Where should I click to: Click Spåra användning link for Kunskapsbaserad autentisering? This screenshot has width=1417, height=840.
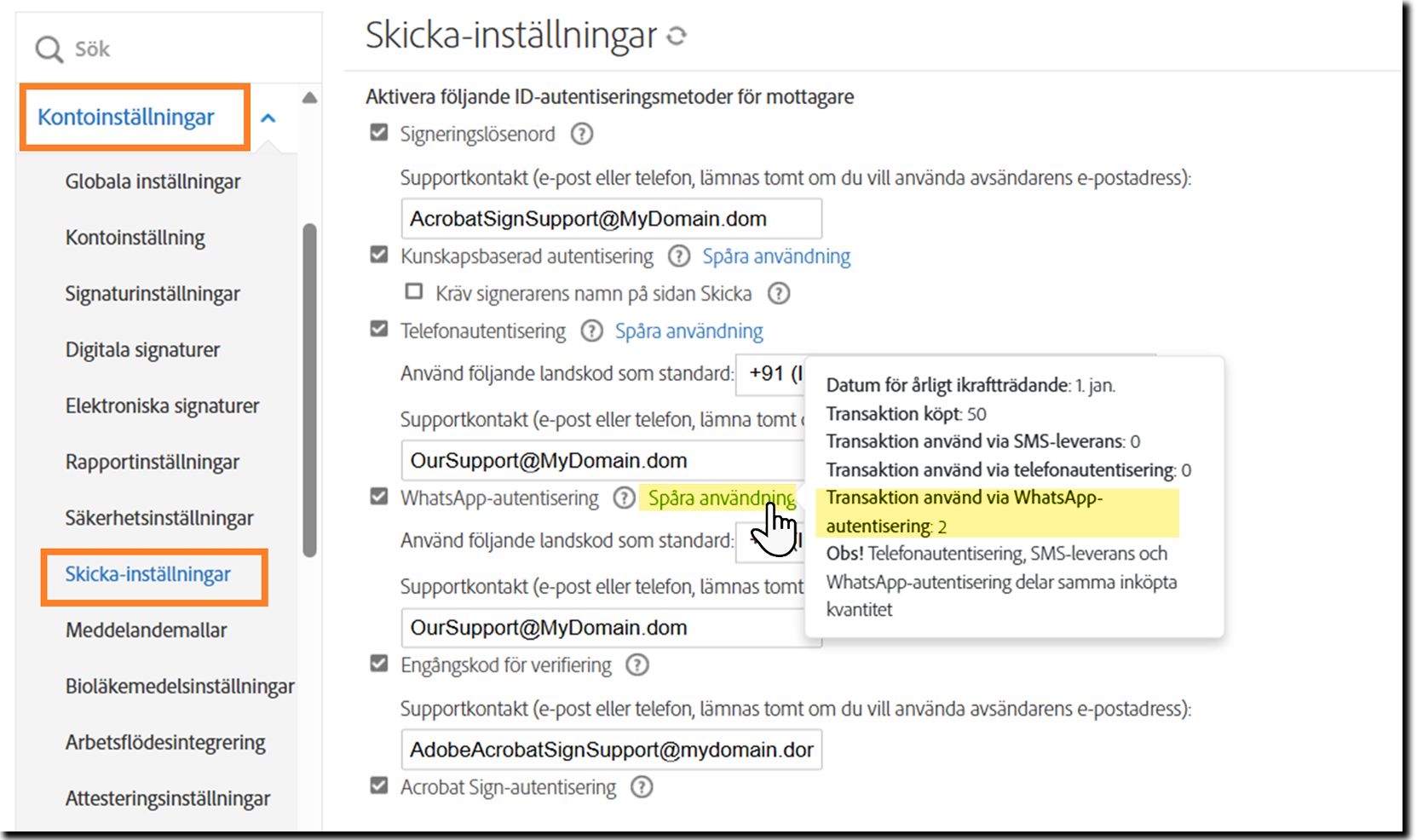point(776,256)
